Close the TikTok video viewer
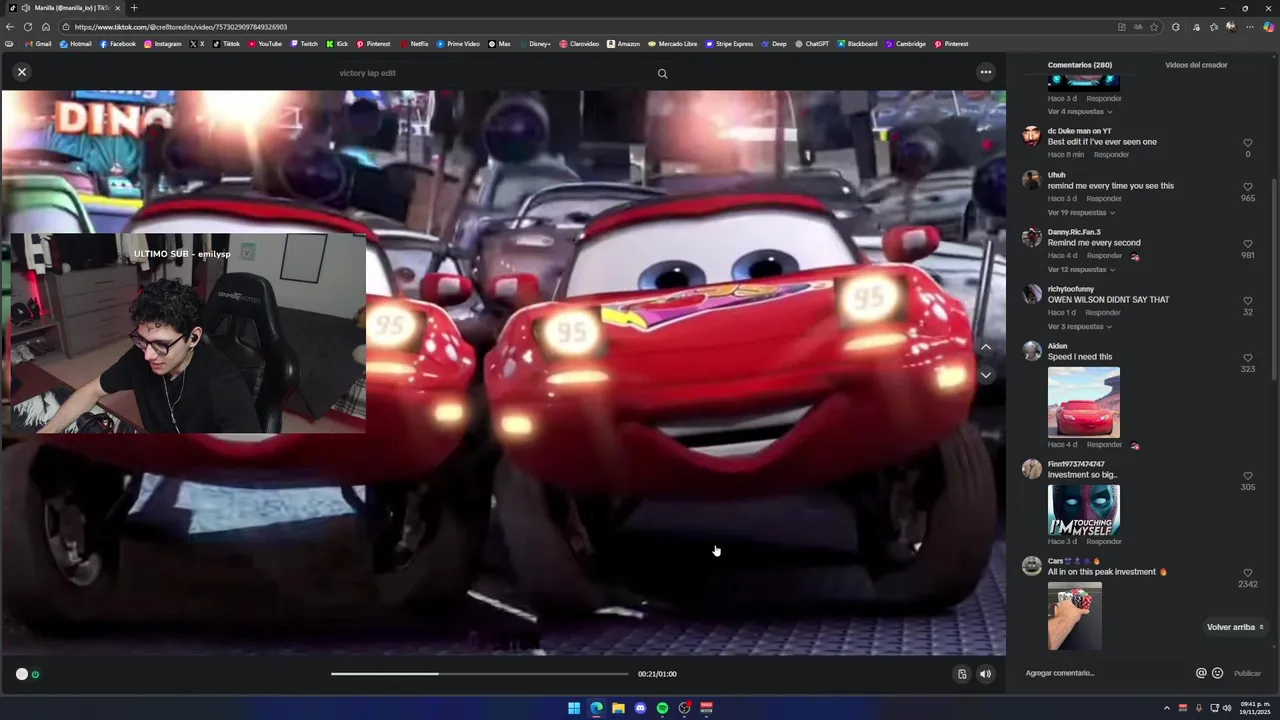The width and height of the screenshot is (1280, 720). coord(22,72)
